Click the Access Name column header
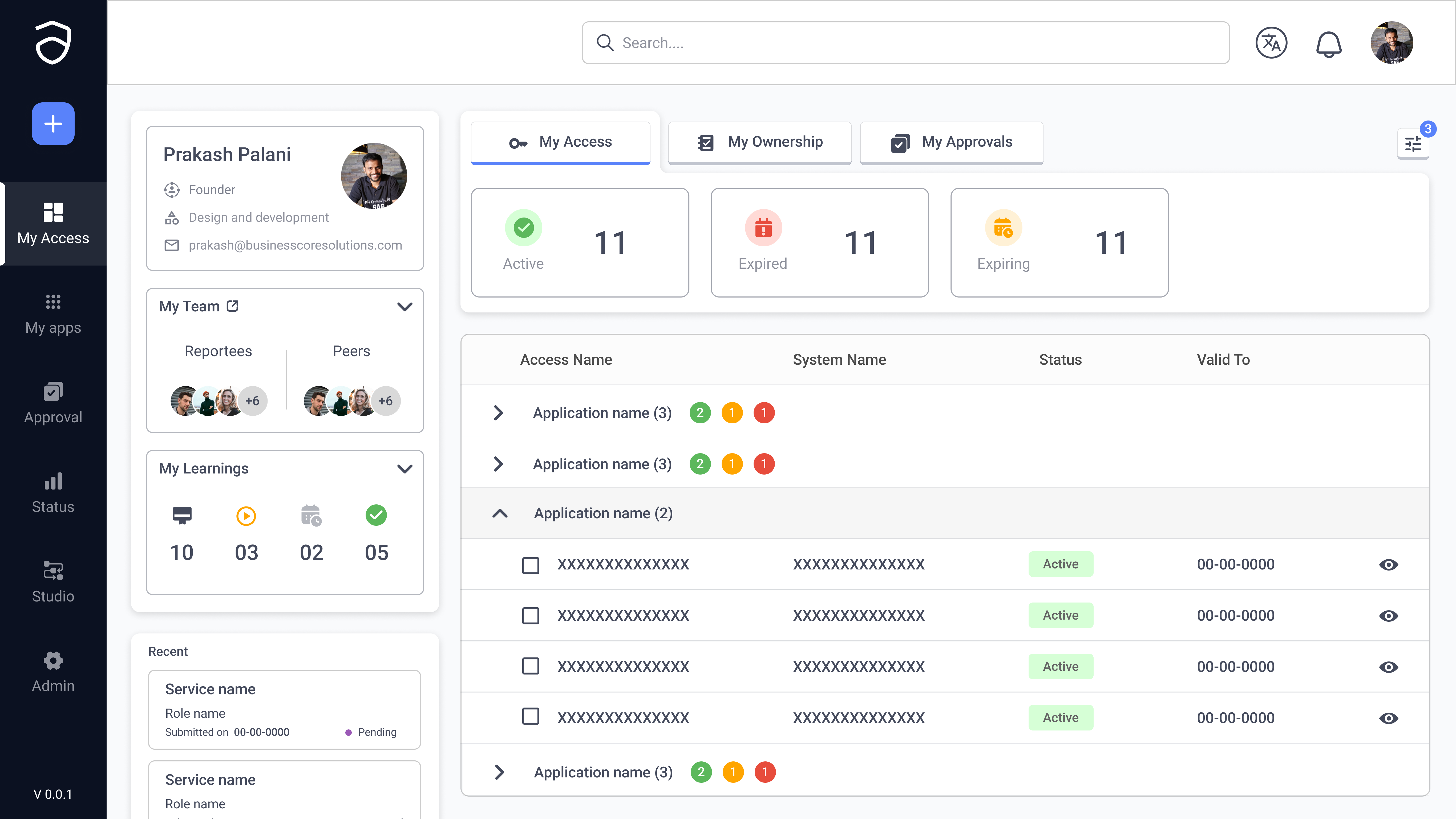The width and height of the screenshot is (1456, 819). (x=566, y=359)
